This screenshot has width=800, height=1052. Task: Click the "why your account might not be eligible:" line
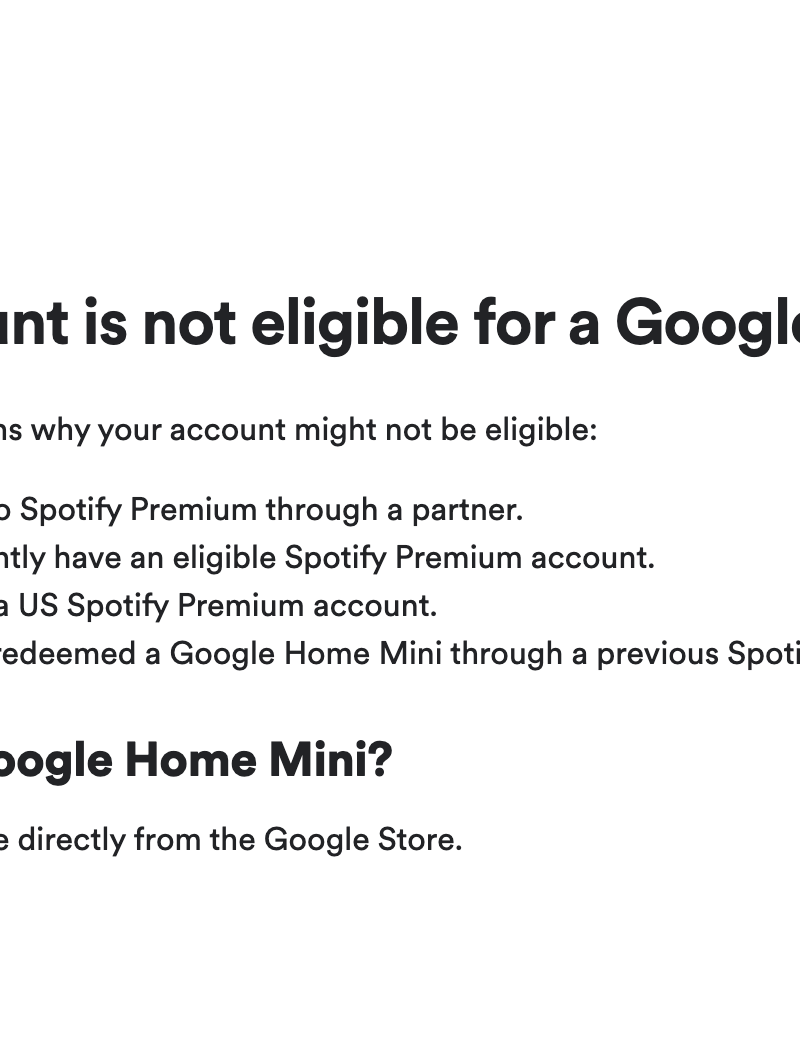coord(300,430)
